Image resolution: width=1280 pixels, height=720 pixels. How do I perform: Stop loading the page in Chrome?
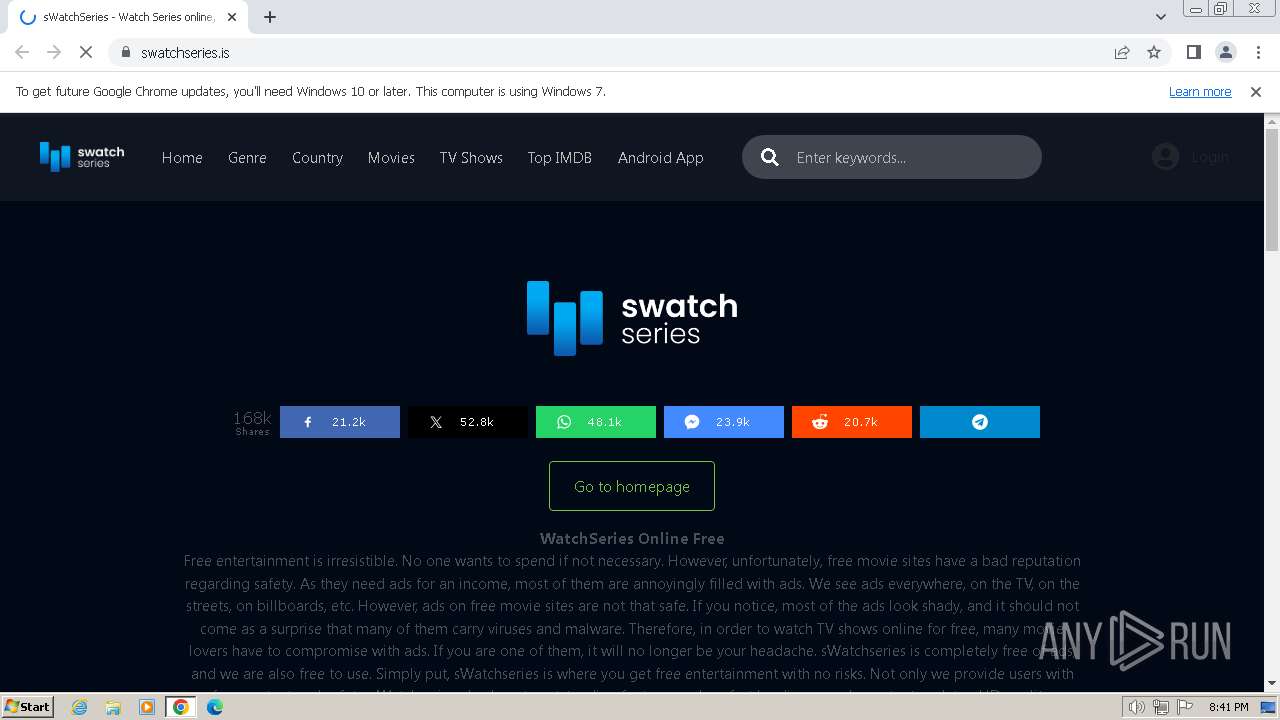pos(86,52)
